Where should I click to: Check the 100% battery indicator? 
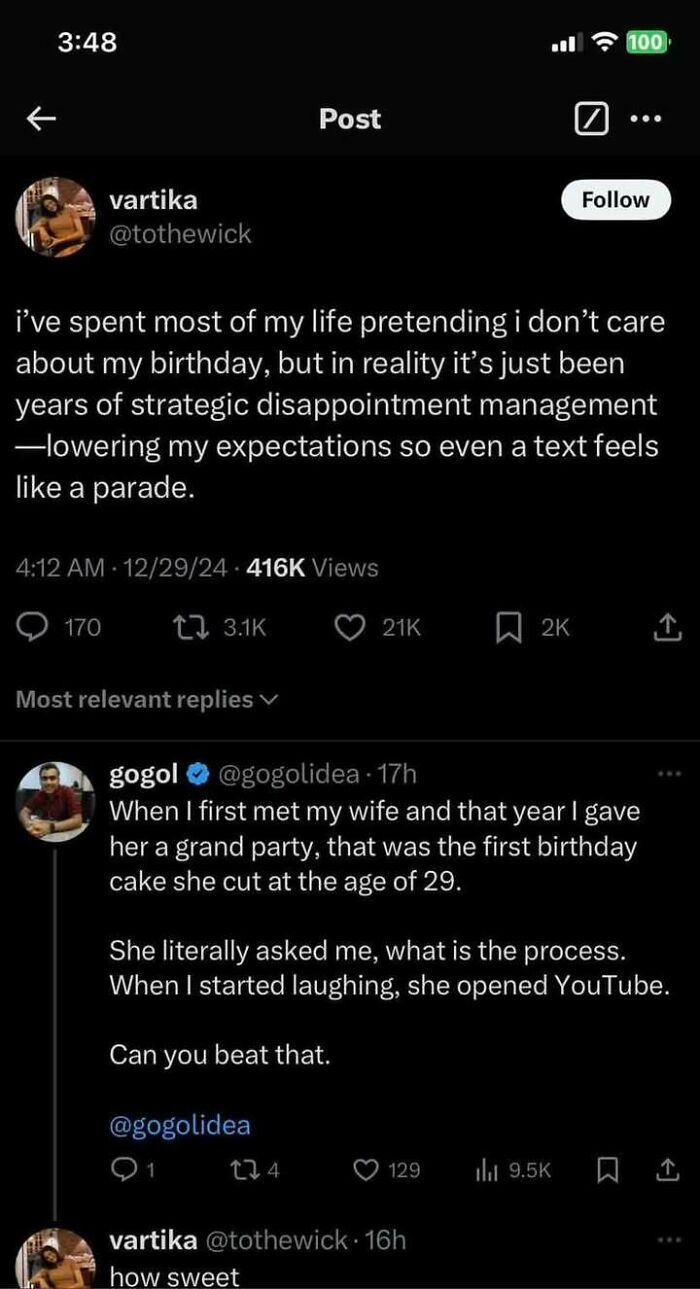click(647, 42)
